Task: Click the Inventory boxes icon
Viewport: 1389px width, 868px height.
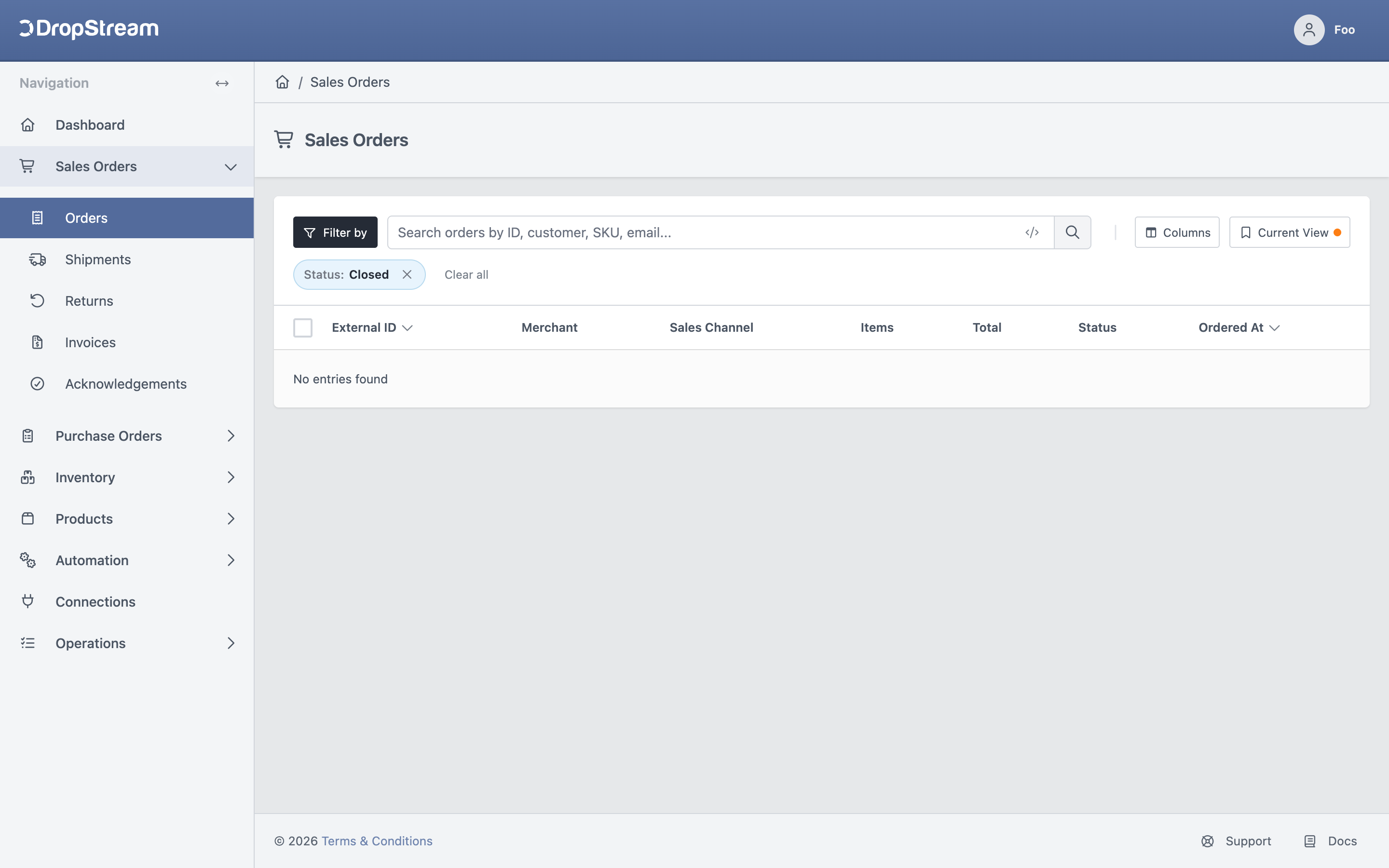Action: (x=27, y=477)
